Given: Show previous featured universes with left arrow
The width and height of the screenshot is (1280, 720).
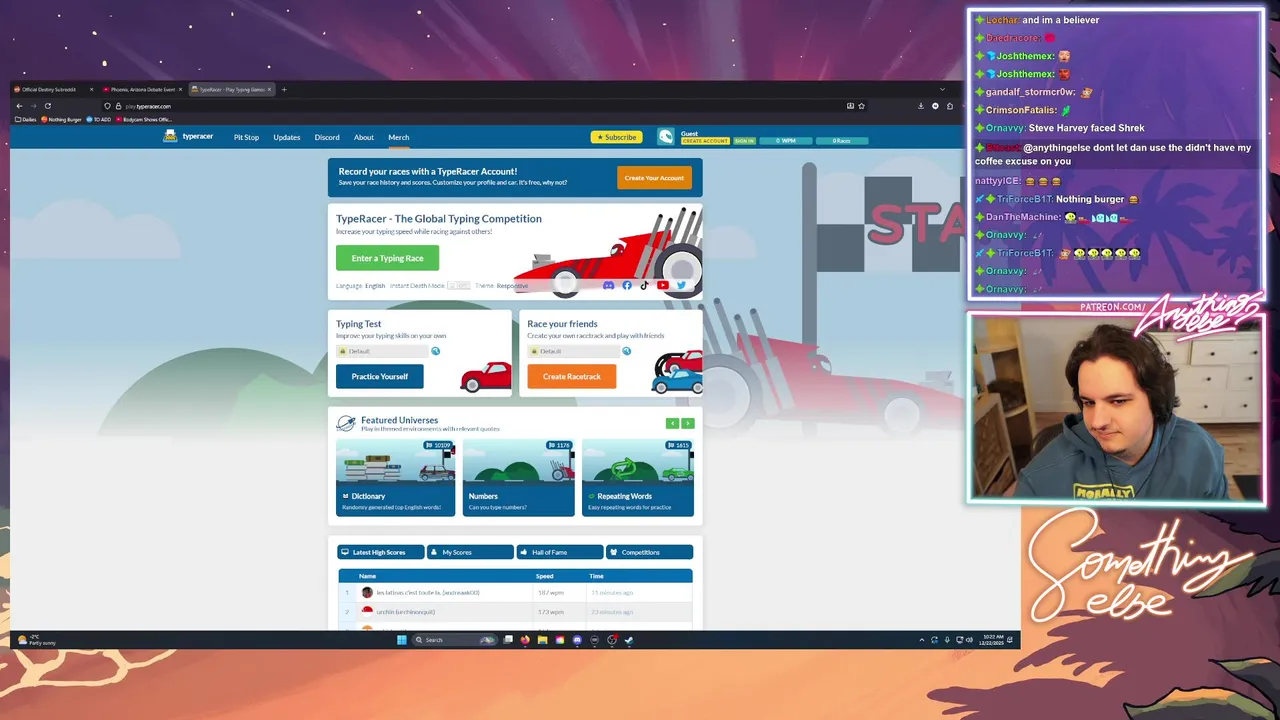Looking at the screenshot, I should click(x=673, y=423).
